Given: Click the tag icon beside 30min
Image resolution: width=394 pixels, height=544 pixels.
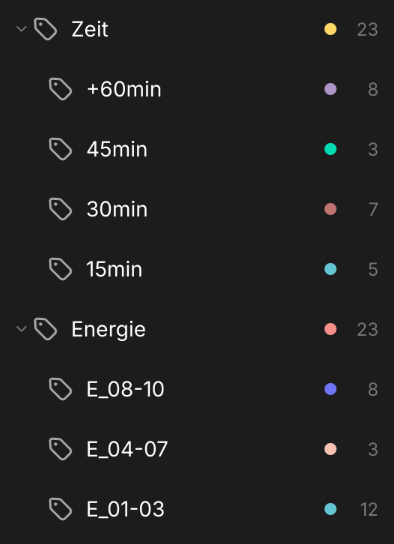Looking at the screenshot, I should click(x=60, y=209).
